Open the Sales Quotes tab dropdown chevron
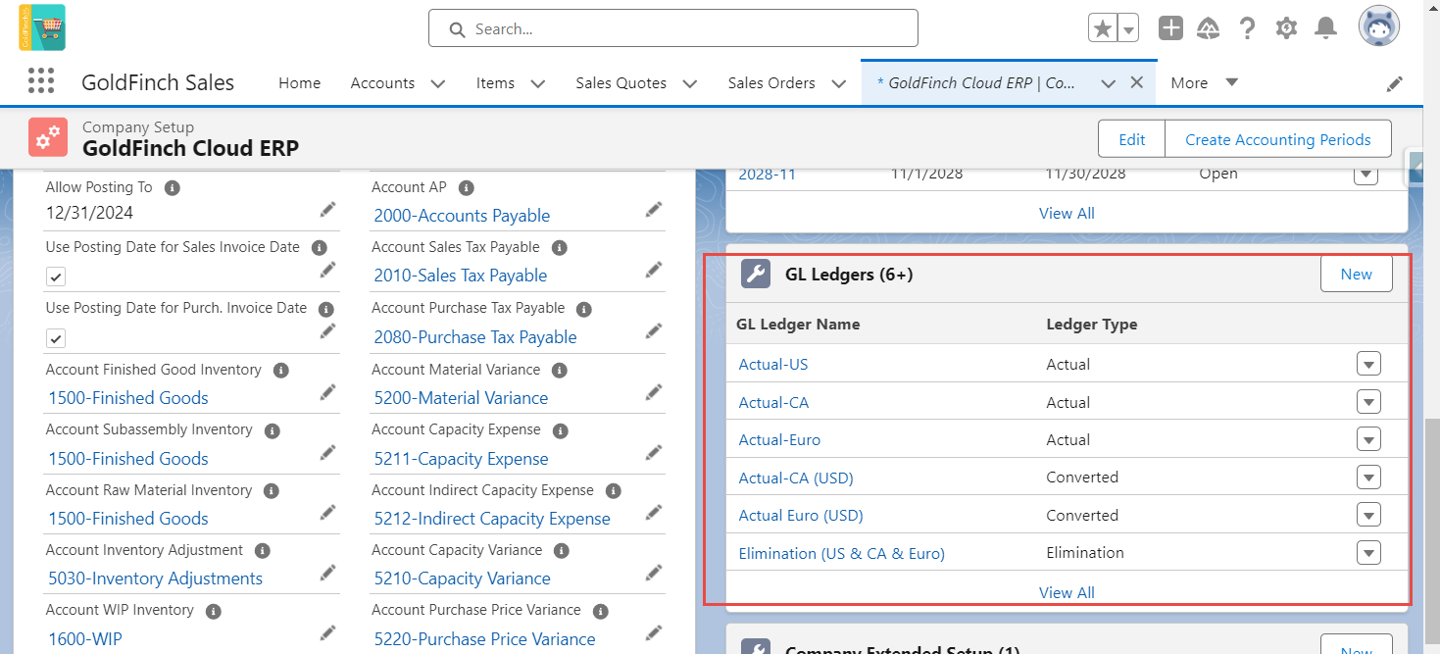This screenshot has width=1440, height=654. [x=690, y=84]
